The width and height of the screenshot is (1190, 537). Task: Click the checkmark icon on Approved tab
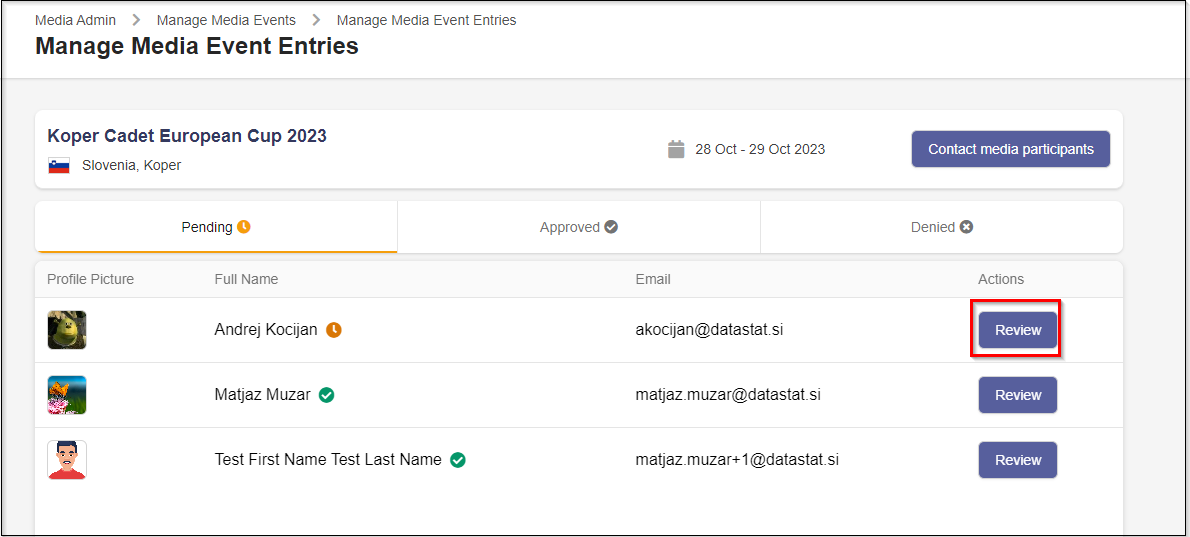(x=611, y=227)
